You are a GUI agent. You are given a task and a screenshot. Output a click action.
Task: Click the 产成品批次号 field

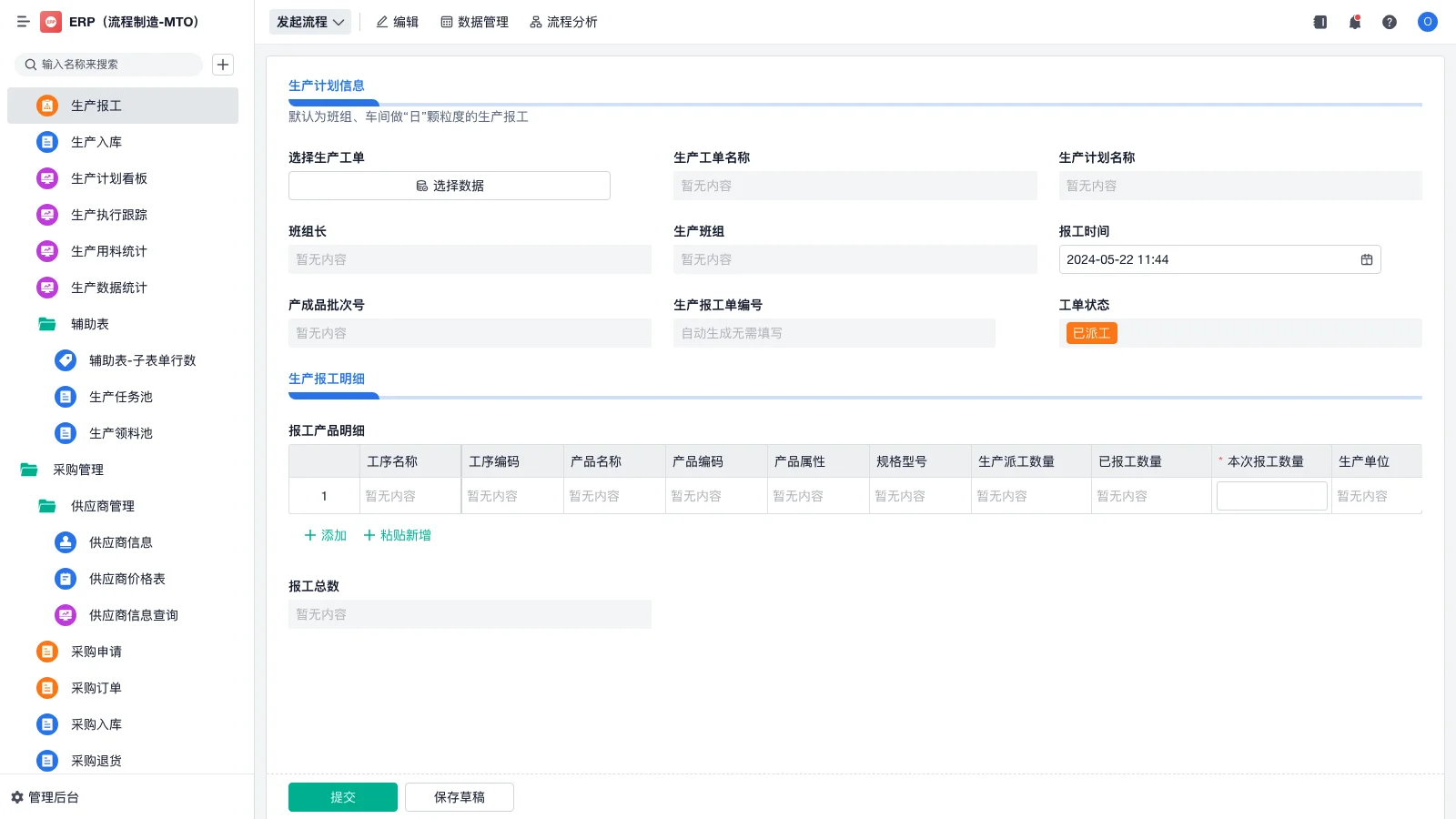[470, 333]
